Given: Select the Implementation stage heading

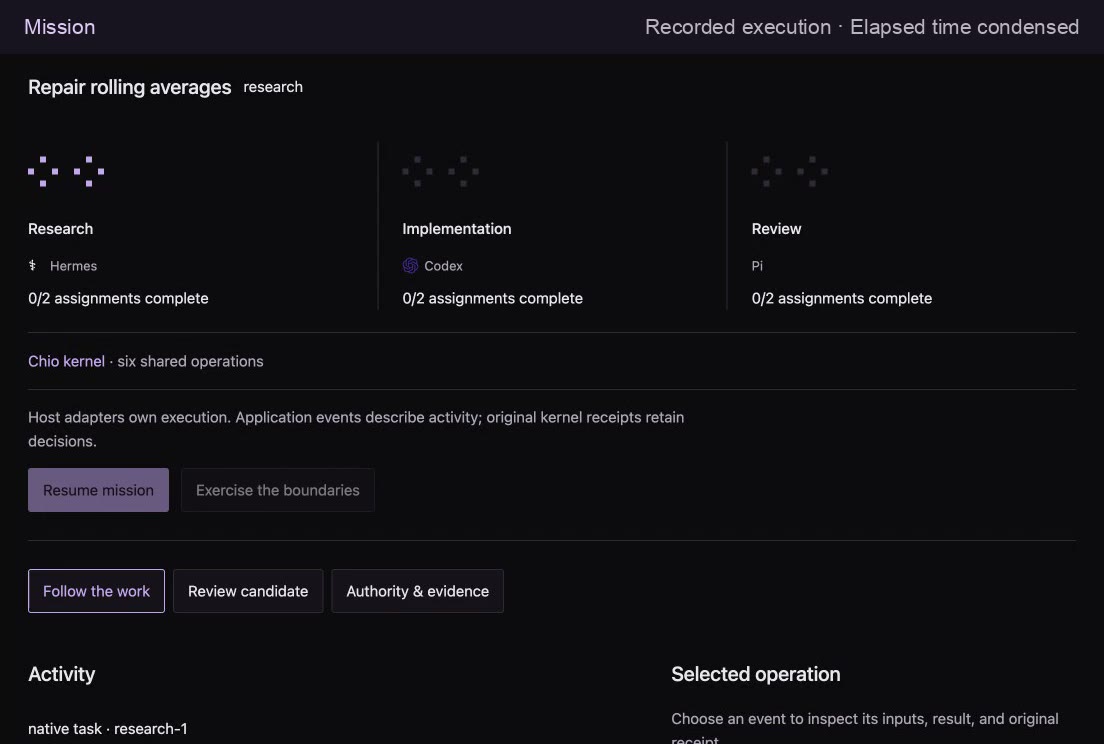Looking at the screenshot, I should [x=457, y=229].
